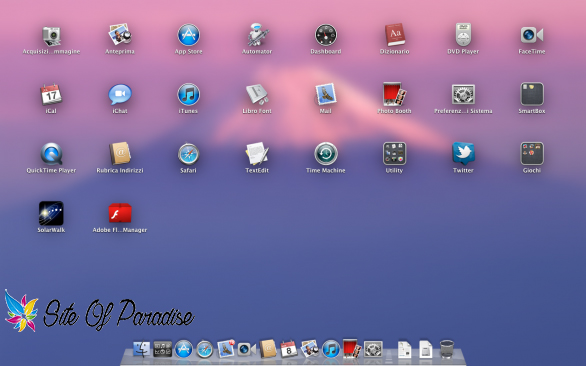Click the iCal calendar in the dock

[289, 349]
